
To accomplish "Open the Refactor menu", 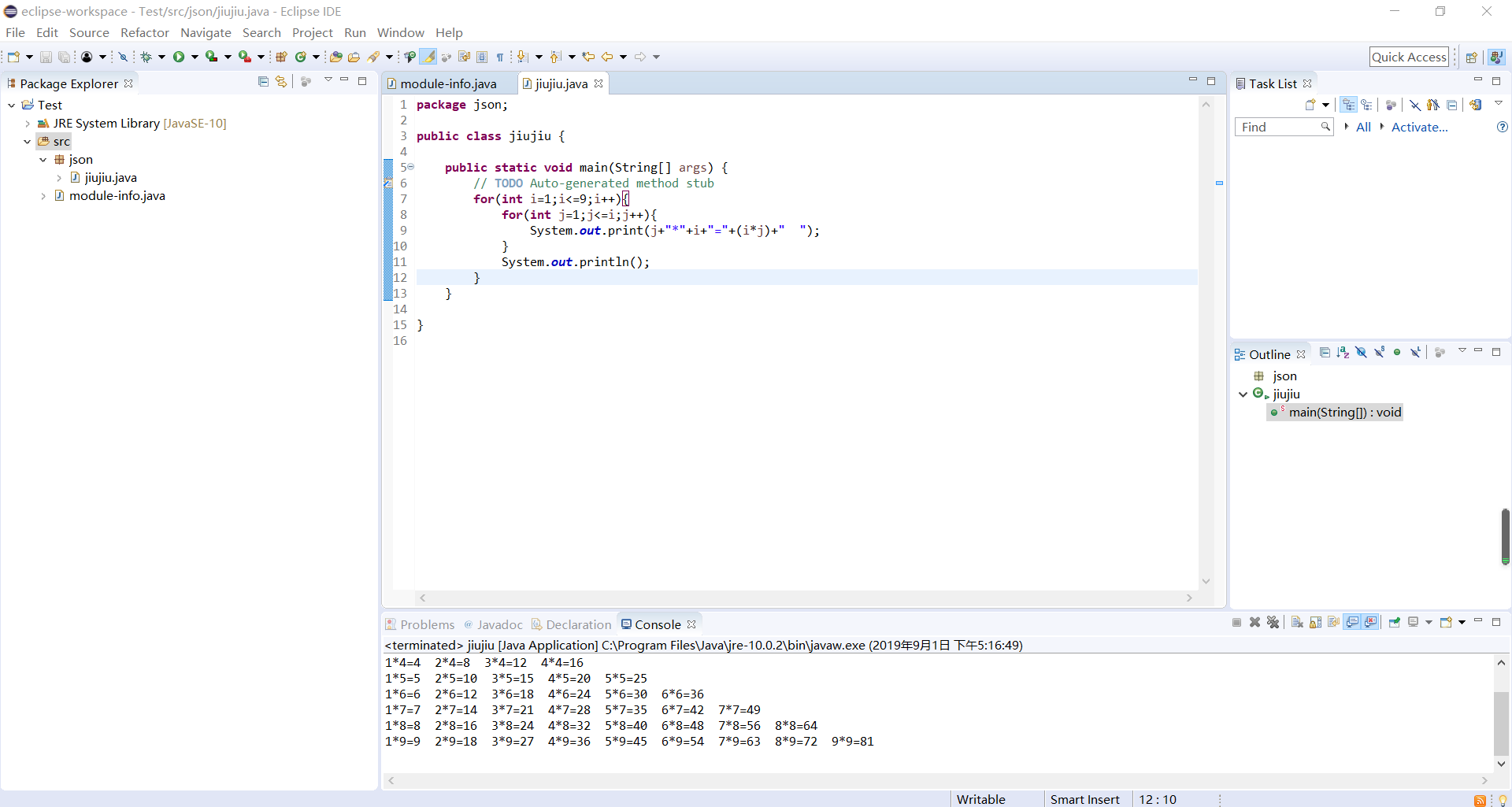I will 144,32.
